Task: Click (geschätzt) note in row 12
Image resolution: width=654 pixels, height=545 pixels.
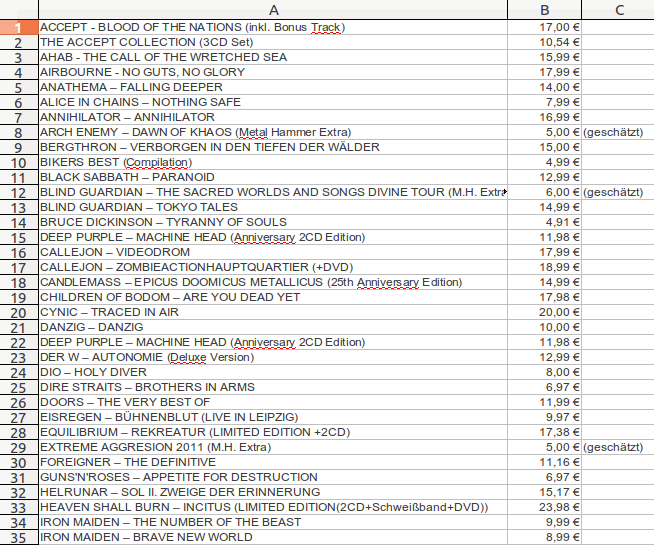Action: (x=618, y=193)
